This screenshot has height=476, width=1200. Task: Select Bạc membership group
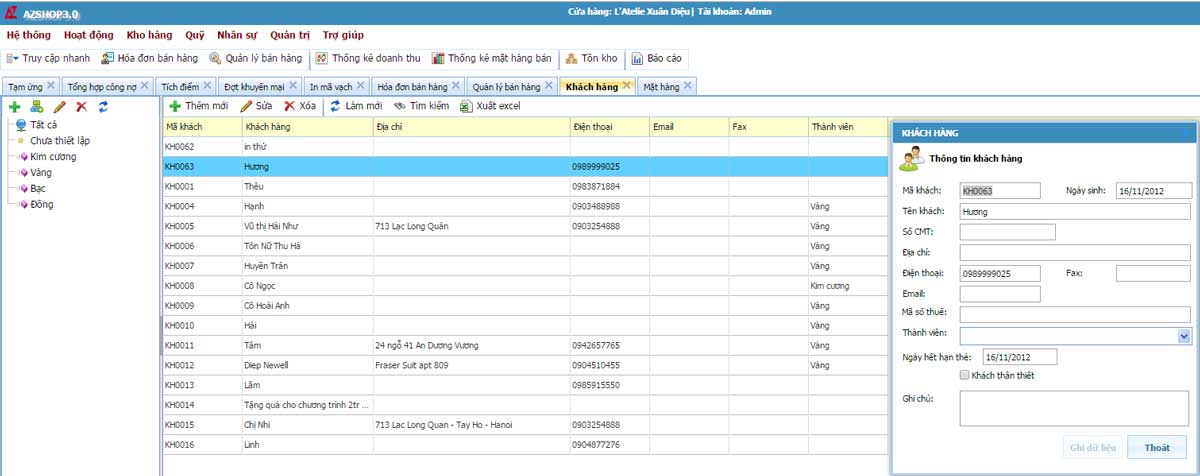pyautogui.click(x=40, y=189)
